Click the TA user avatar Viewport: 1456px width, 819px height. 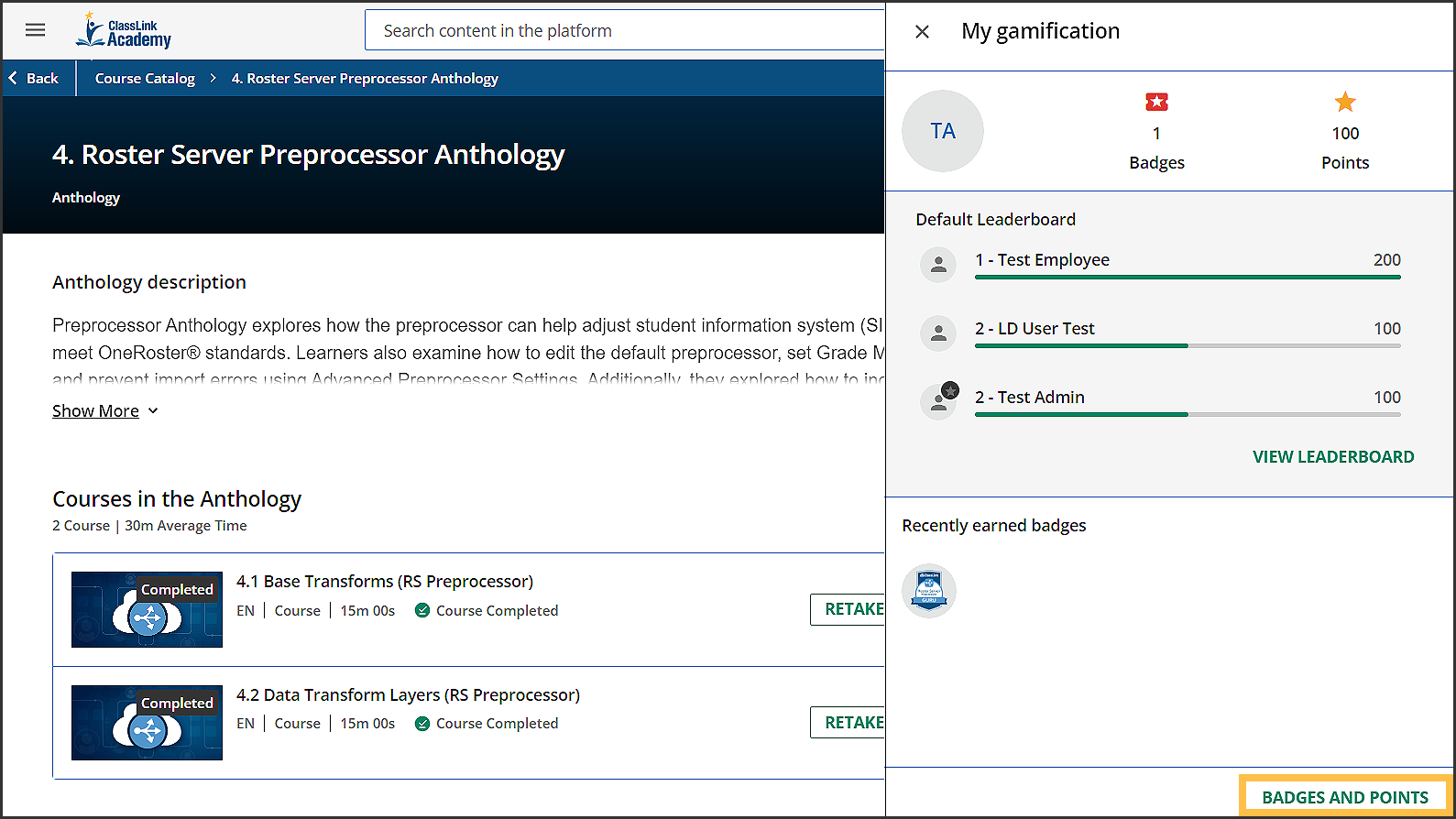pyautogui.click(x=942, y=131)
